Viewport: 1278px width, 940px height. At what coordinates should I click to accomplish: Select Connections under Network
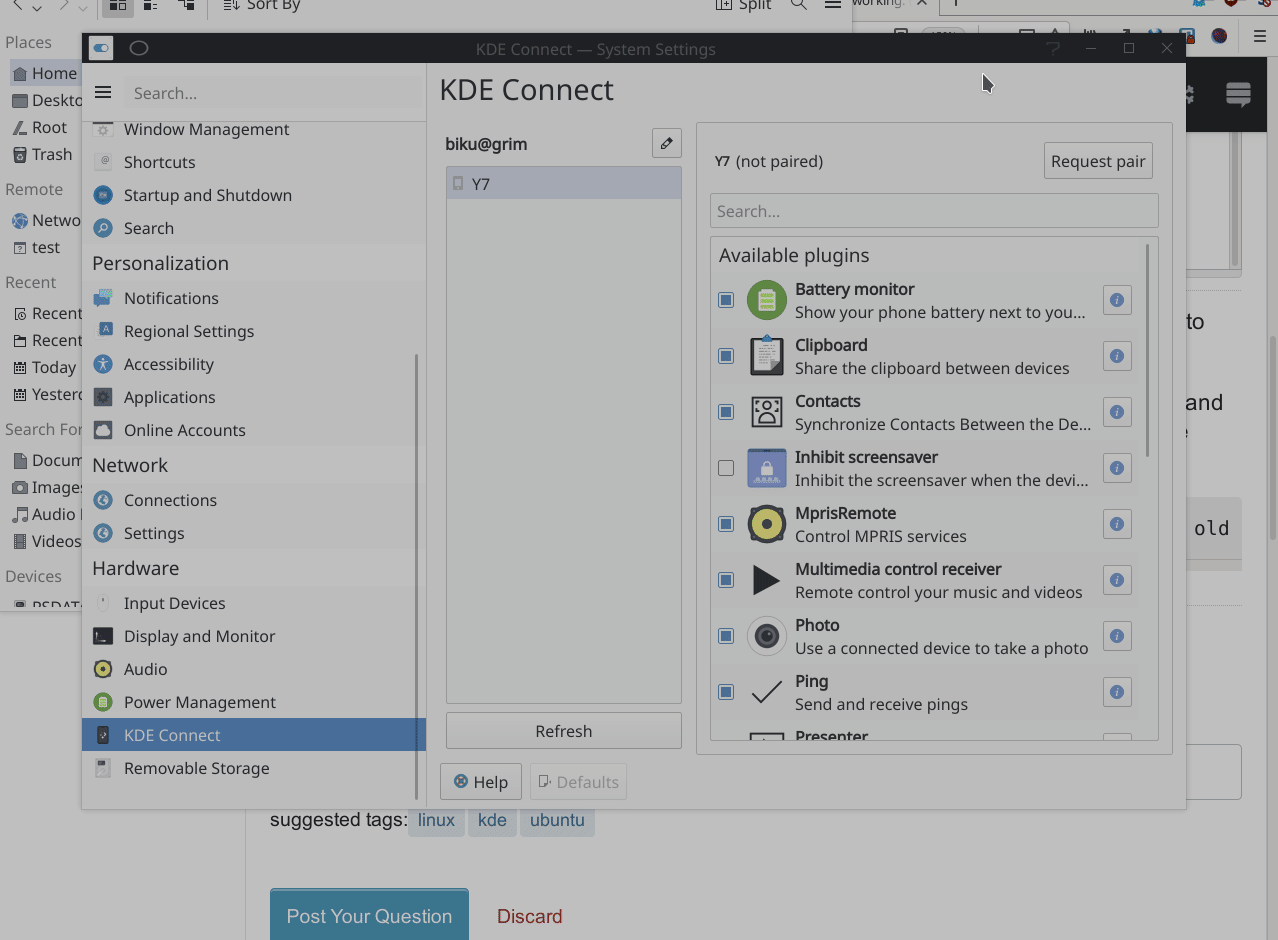click(170, 499)
